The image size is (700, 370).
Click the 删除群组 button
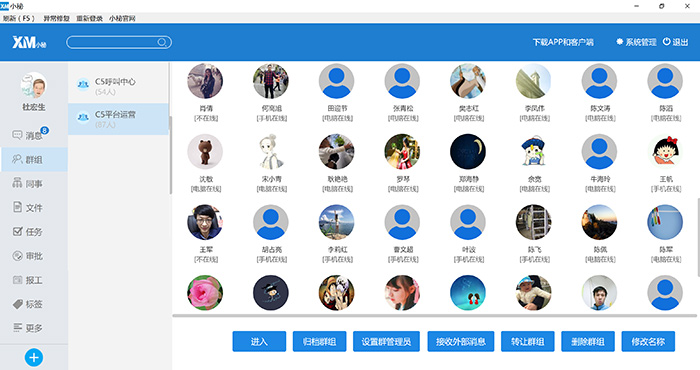[588, 341]
